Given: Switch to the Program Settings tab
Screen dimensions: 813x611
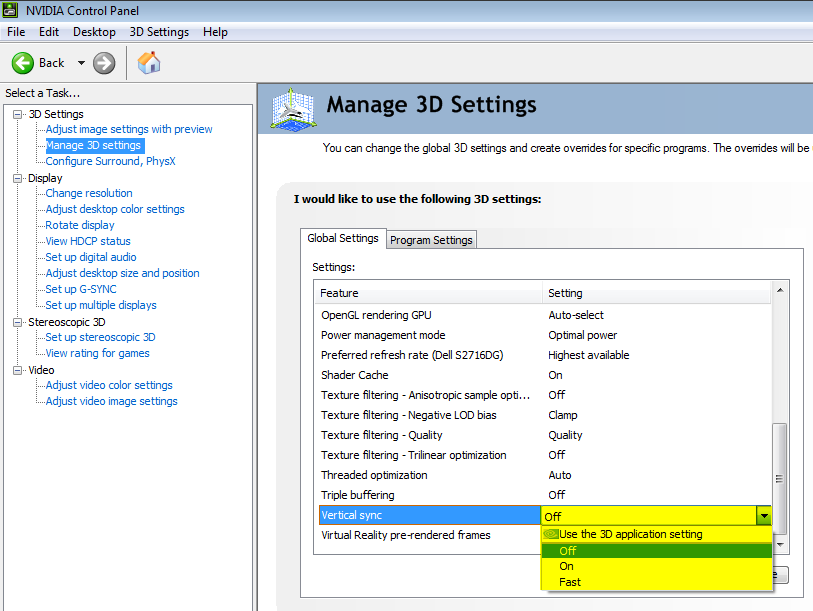Looking at the screenshot, I should [x=431, y=240].
